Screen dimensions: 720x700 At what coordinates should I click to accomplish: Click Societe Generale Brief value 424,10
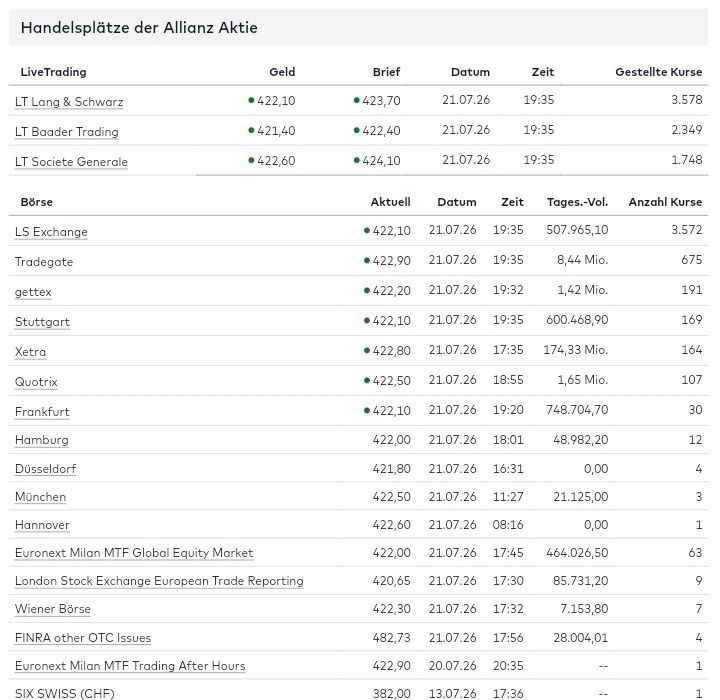pyautogui.click(x=381, y=160)
